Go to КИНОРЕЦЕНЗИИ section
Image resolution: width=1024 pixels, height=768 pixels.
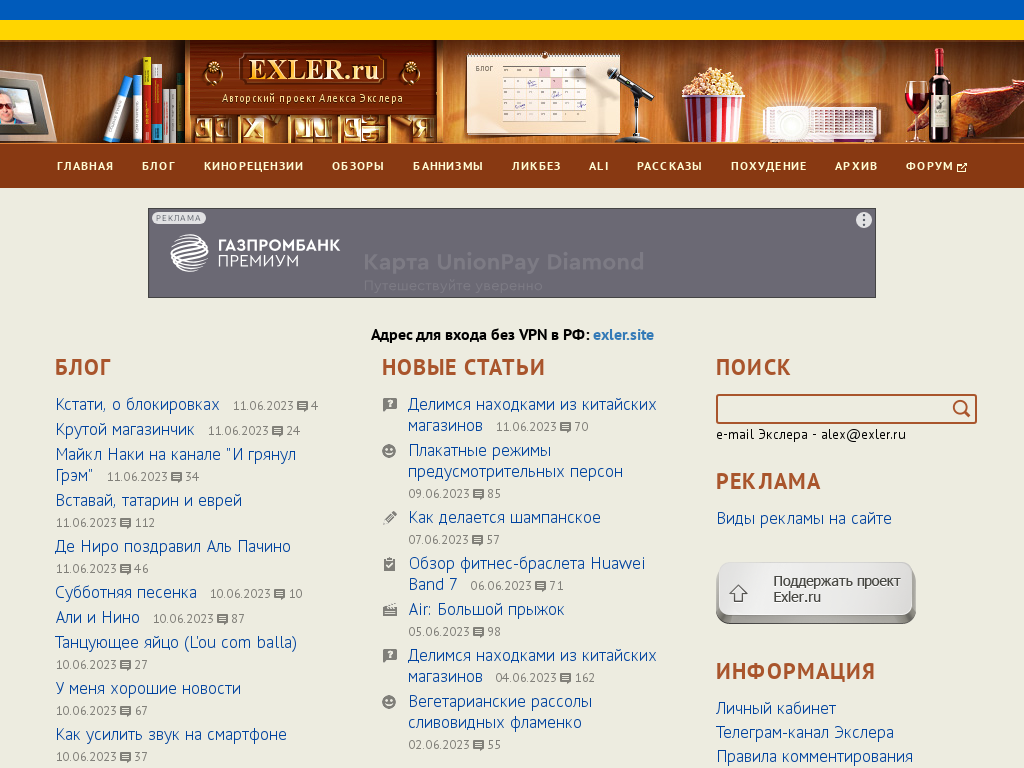click(253, 166)
